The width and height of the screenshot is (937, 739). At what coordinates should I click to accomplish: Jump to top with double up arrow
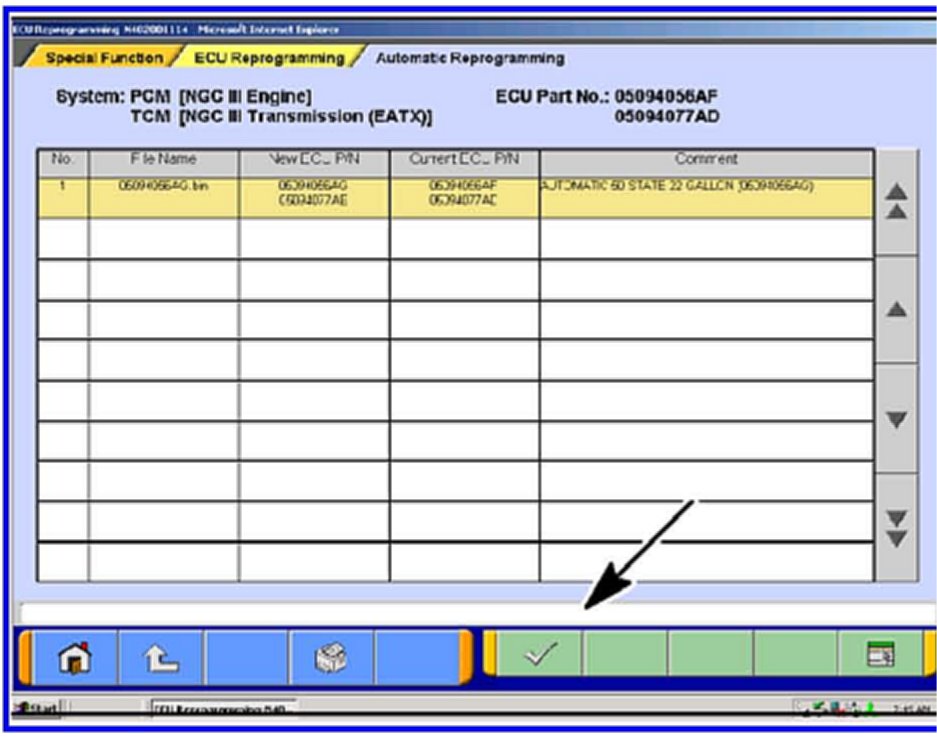click(897, 203)
